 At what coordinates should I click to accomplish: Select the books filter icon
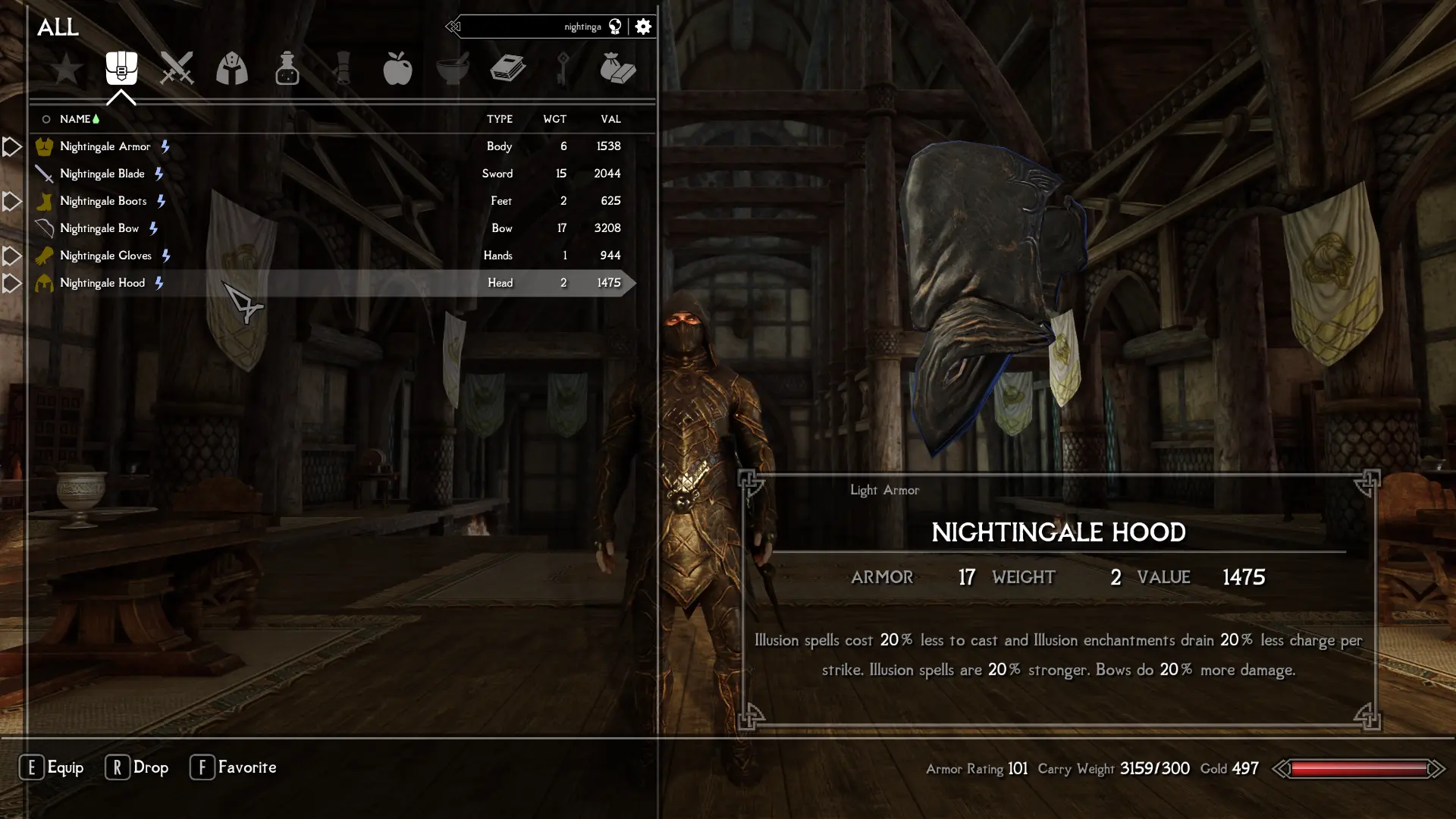[x=508, y=68]
